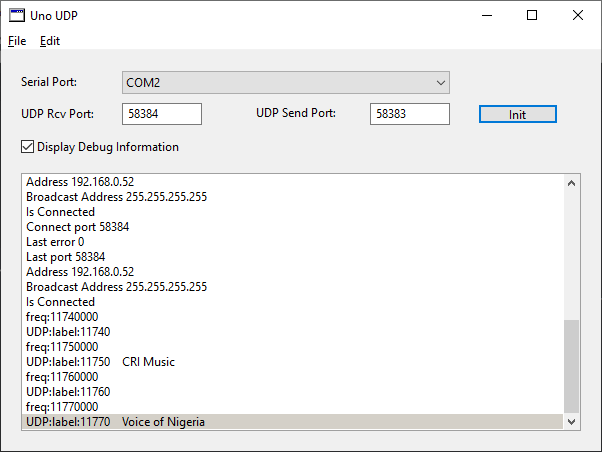Minimize the Uno UDP window
602x452 pixels.
tap(486, 15)
